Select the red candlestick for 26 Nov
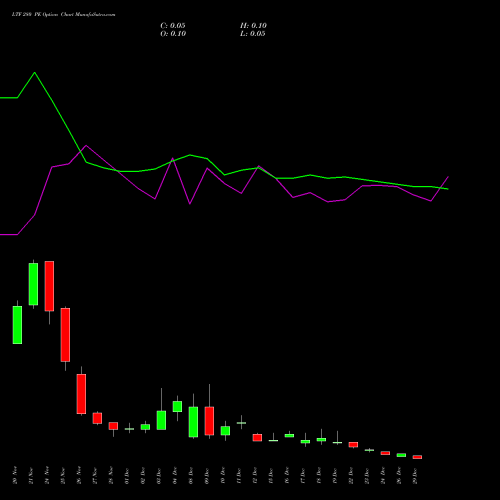The height and width of the screenshot is (500, 500). point(81,394)
